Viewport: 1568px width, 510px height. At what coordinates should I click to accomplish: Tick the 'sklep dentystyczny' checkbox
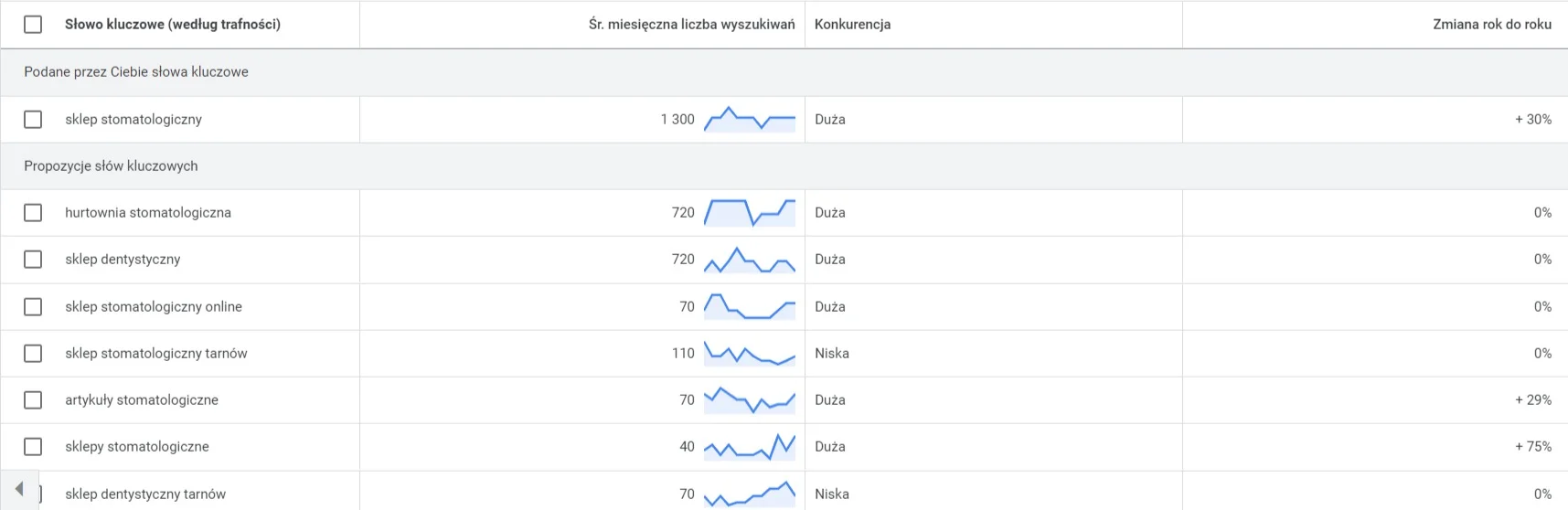(x=33, y=260)
